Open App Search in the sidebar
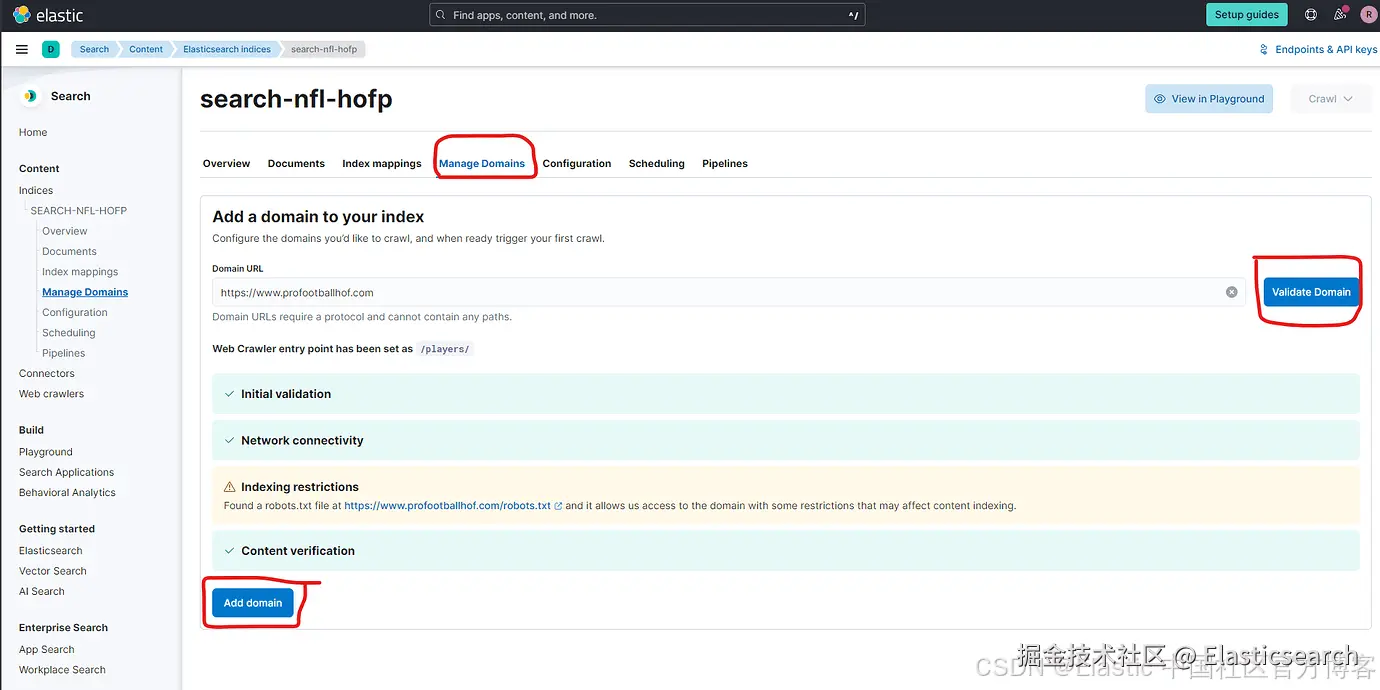Screen dimensions: 1380x690 [47, 650]
